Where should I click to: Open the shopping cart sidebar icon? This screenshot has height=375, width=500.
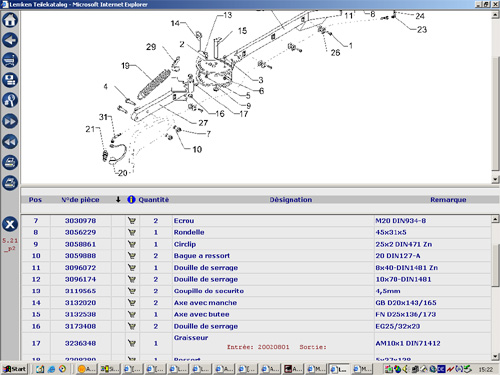(10, 60)
